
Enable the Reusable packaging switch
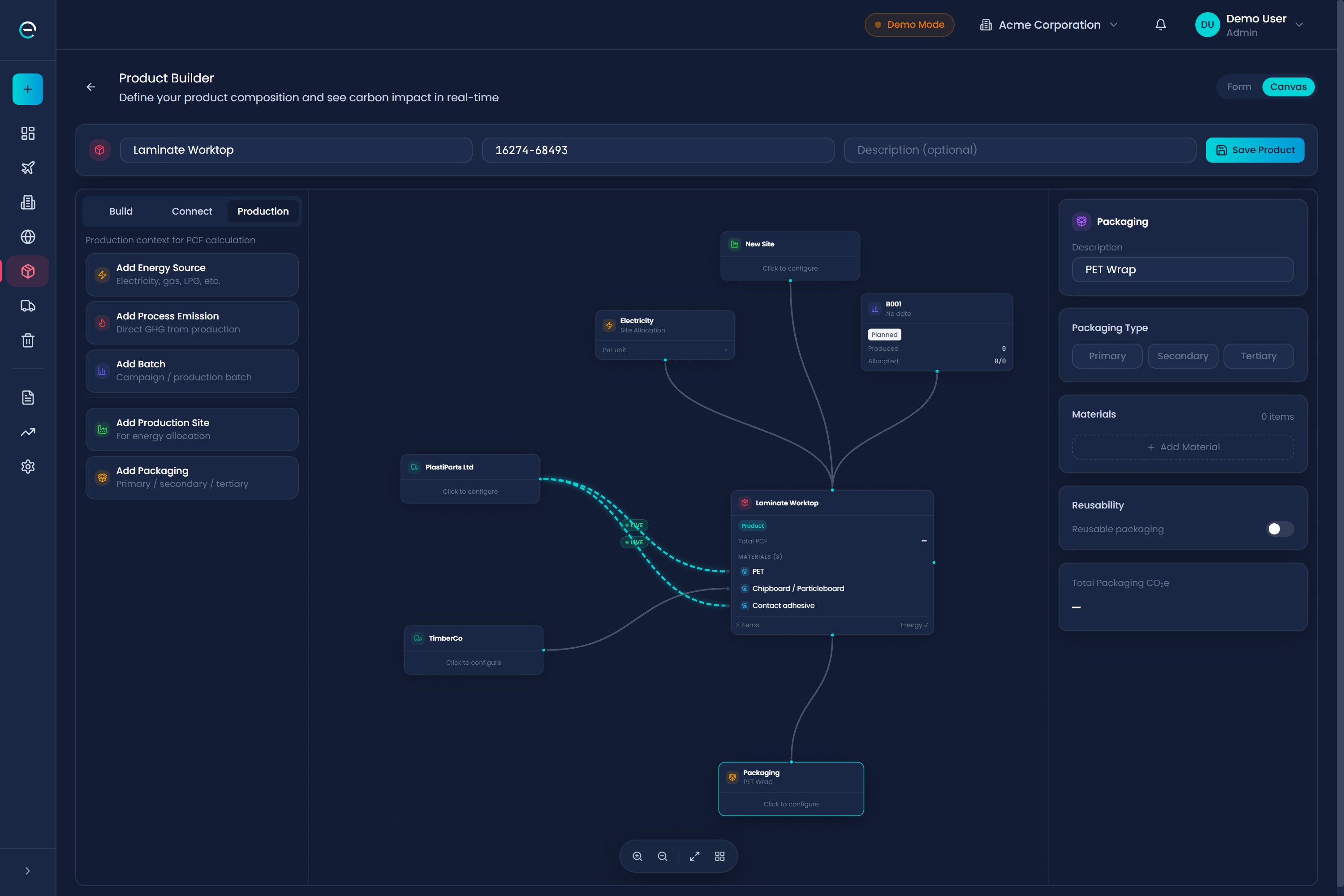tap(1279, 529)
